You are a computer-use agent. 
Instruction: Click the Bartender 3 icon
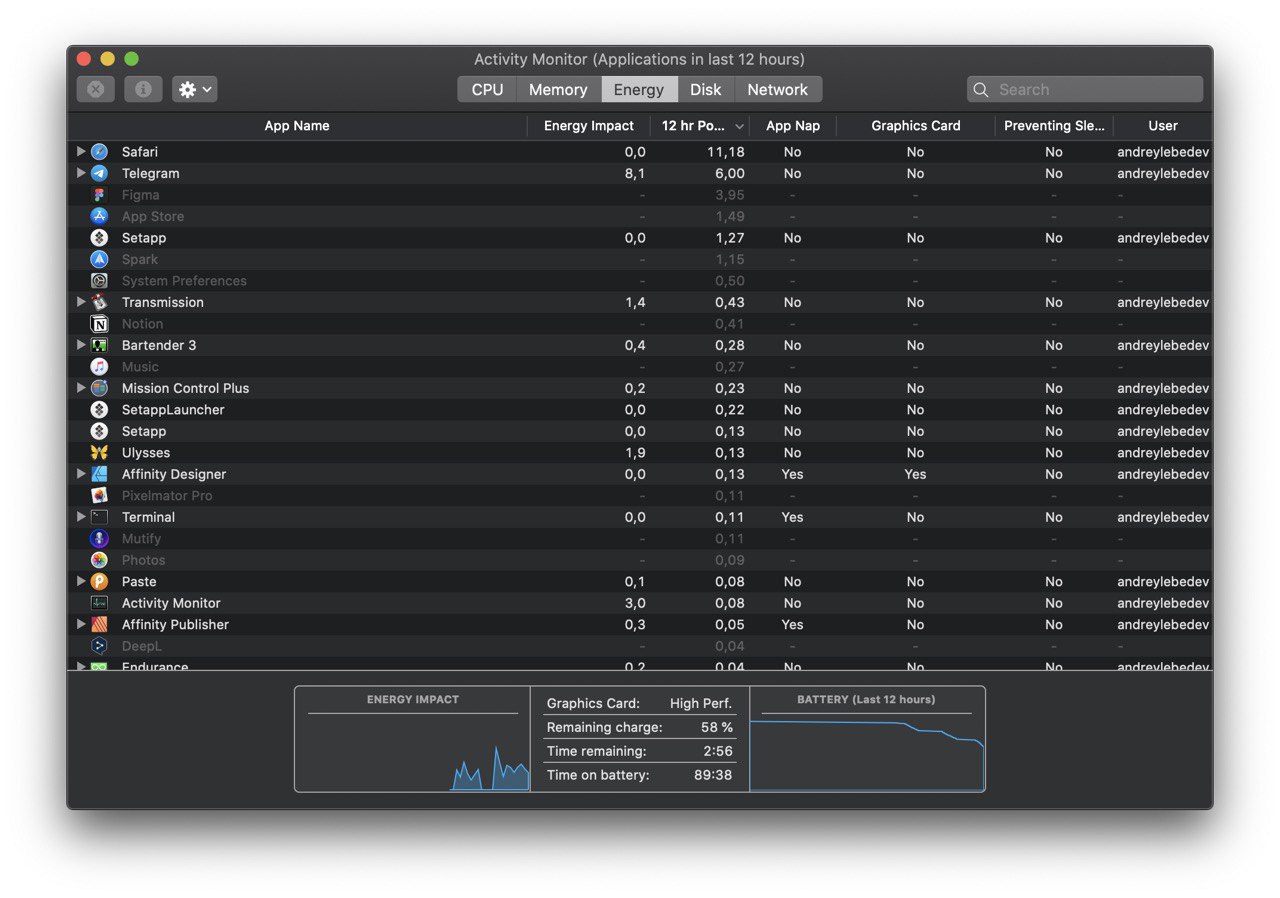coord(99,345)
